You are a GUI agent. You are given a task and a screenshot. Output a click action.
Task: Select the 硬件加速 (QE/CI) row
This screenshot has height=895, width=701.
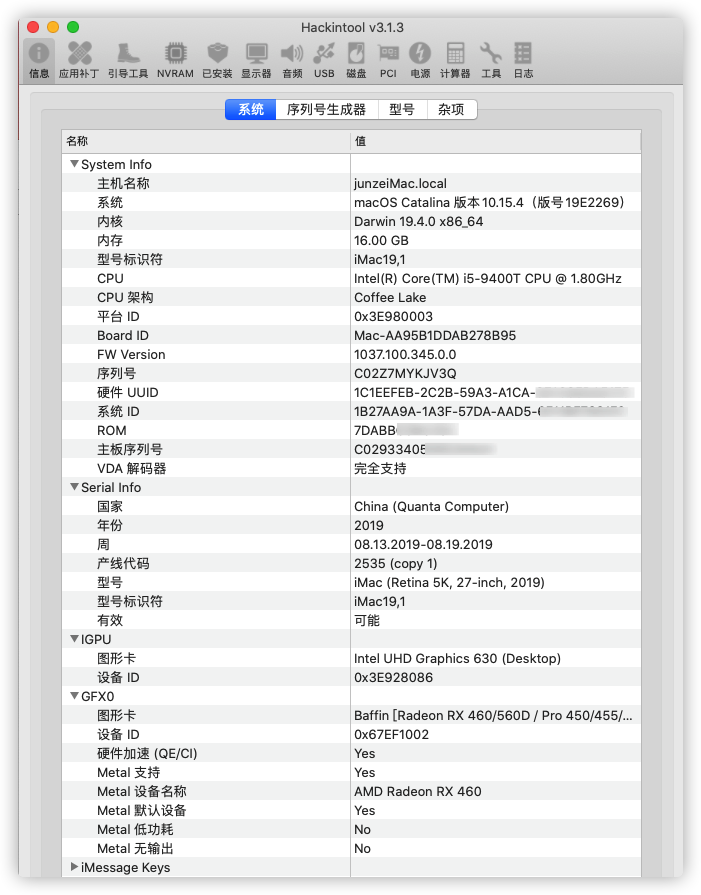click(351, 753)
